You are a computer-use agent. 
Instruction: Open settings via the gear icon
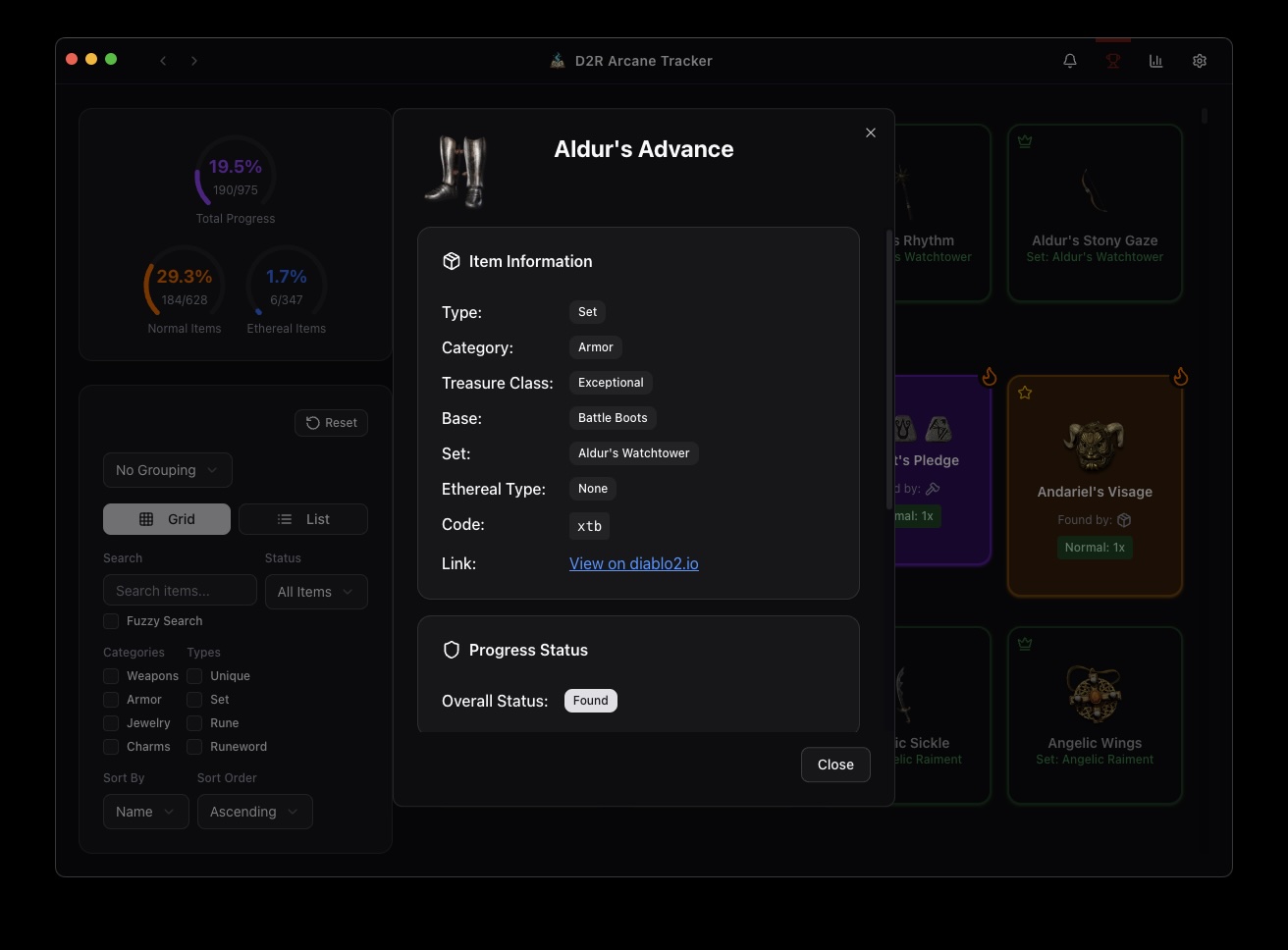coord(1199,61)
